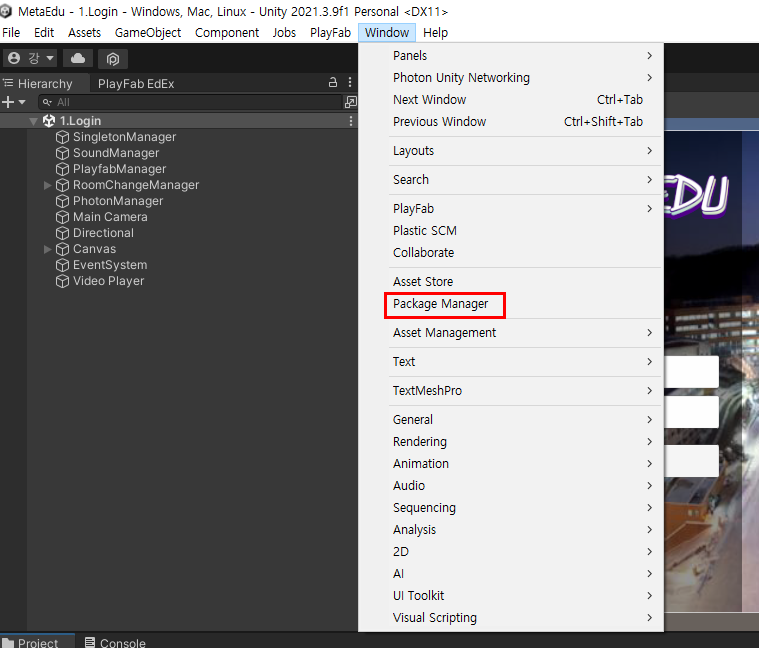Click the Directional cube icon
The height and width of the screenshot is (648, 759).
click(x=62, y=233)
